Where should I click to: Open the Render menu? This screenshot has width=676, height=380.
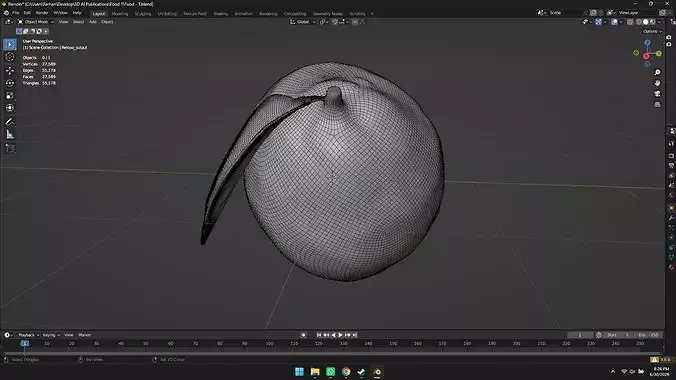(42, 13)
